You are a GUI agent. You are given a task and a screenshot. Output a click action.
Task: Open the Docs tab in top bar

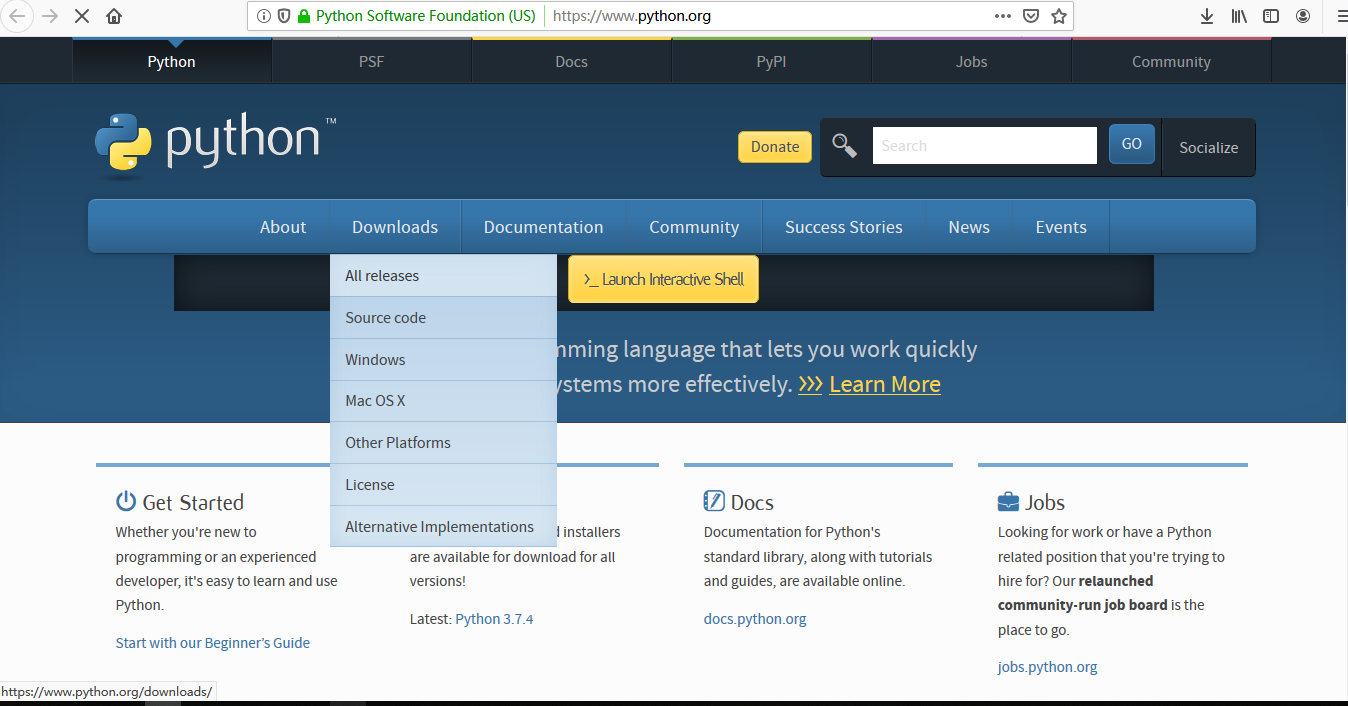(x=572, y=61)
